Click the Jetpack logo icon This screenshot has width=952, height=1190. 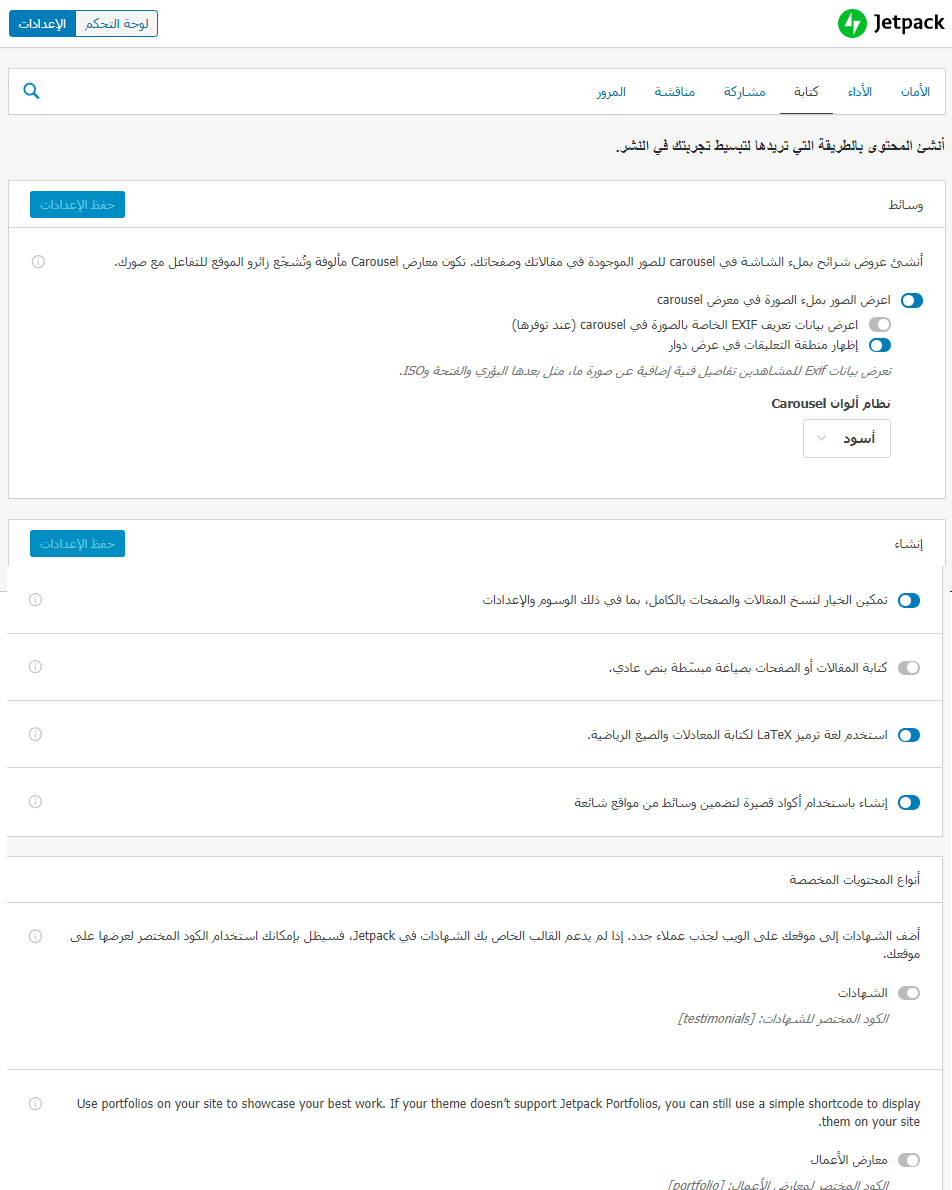852,24
